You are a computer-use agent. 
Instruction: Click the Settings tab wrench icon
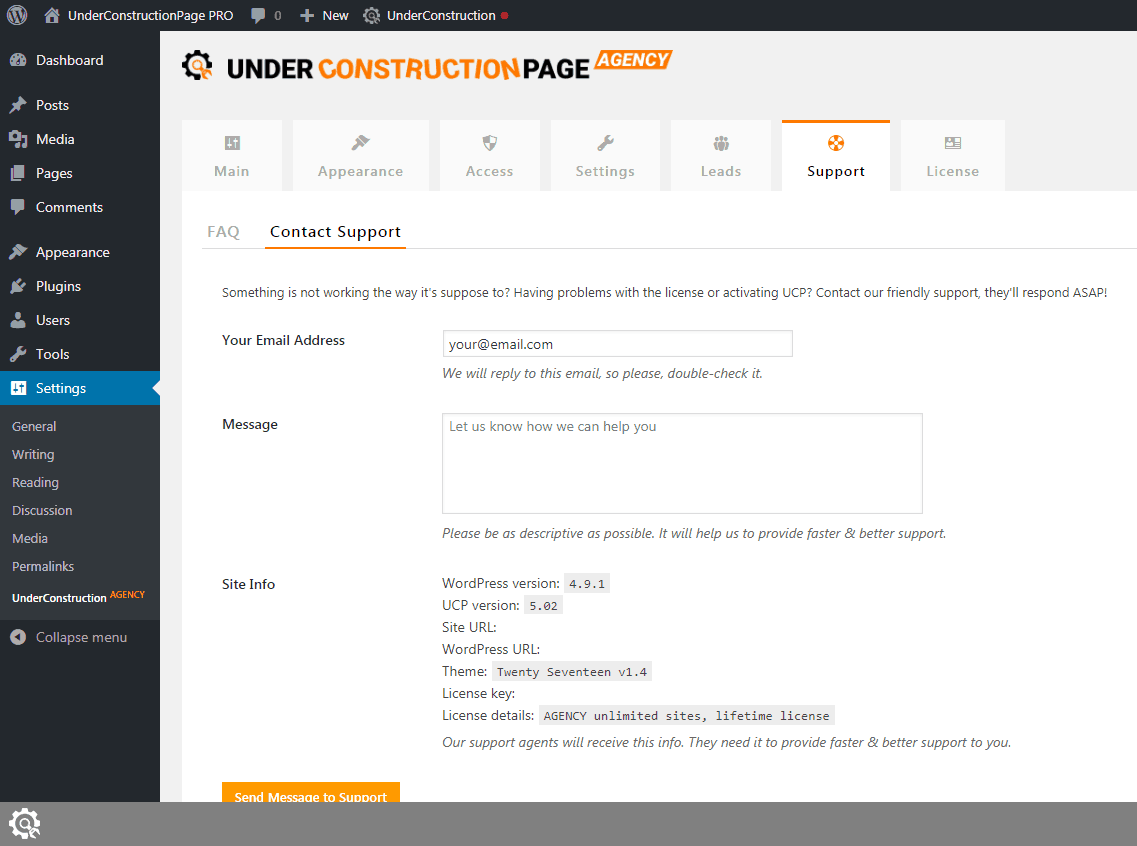pos(605,143)
